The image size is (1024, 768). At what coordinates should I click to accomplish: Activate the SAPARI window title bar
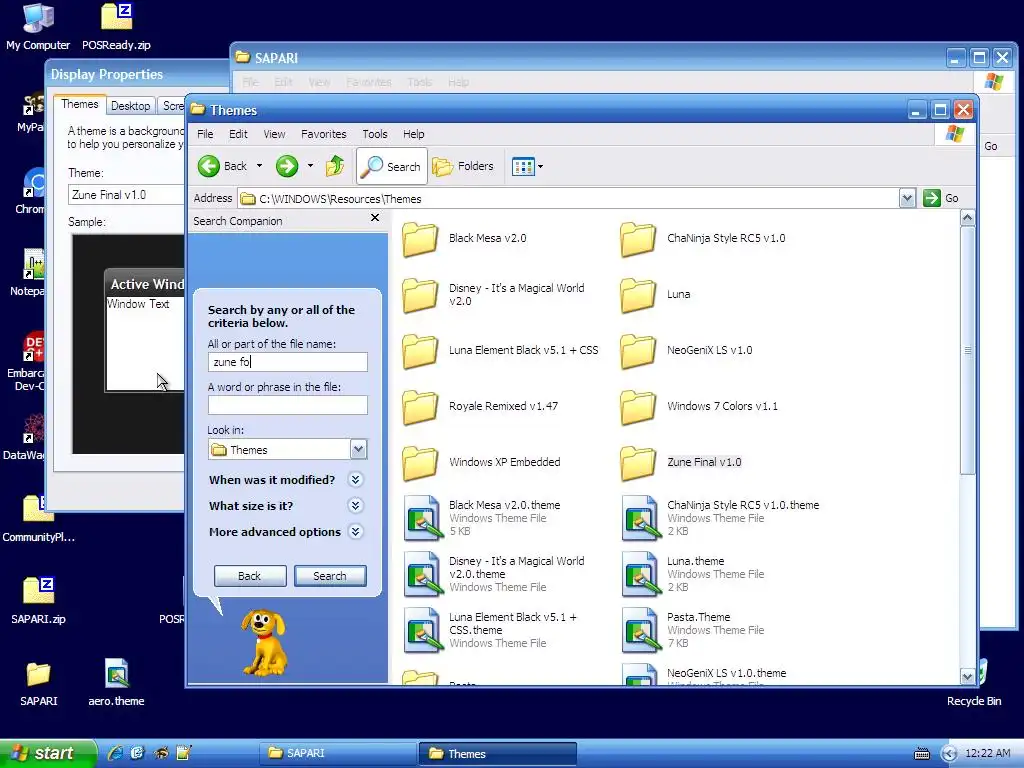588,57
